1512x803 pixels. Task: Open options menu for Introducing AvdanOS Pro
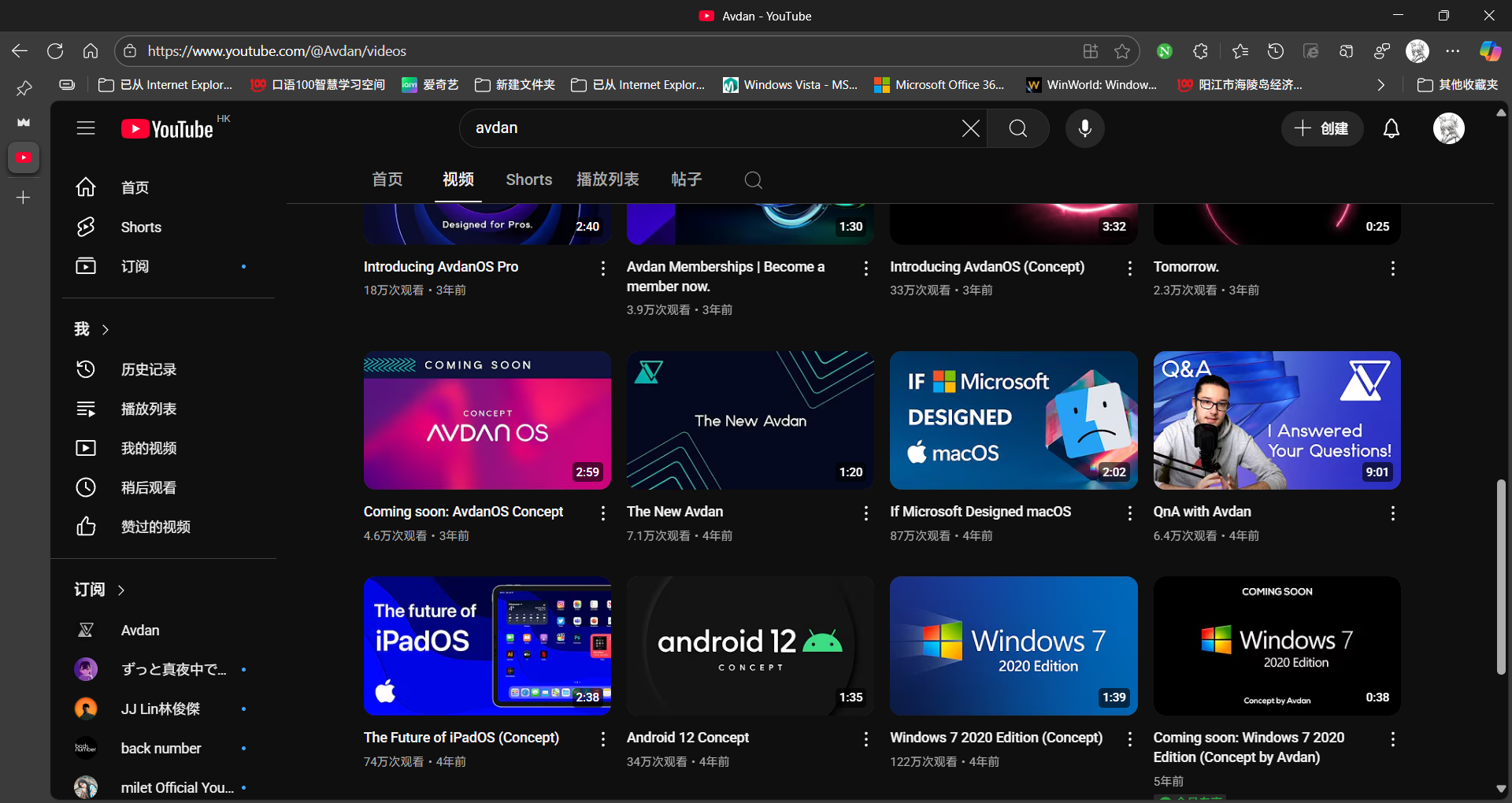coord(603,268)
